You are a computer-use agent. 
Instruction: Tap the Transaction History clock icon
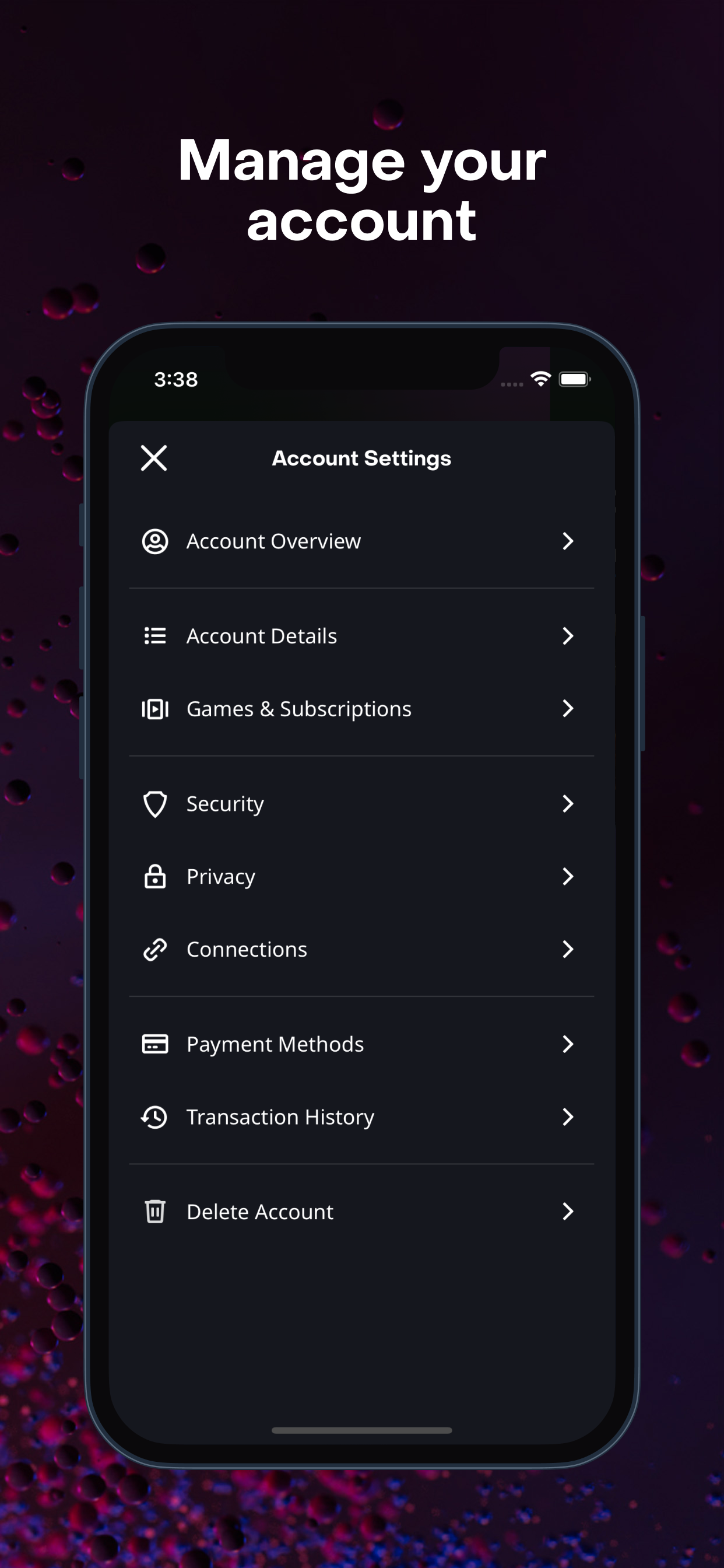click(154, 1117)
